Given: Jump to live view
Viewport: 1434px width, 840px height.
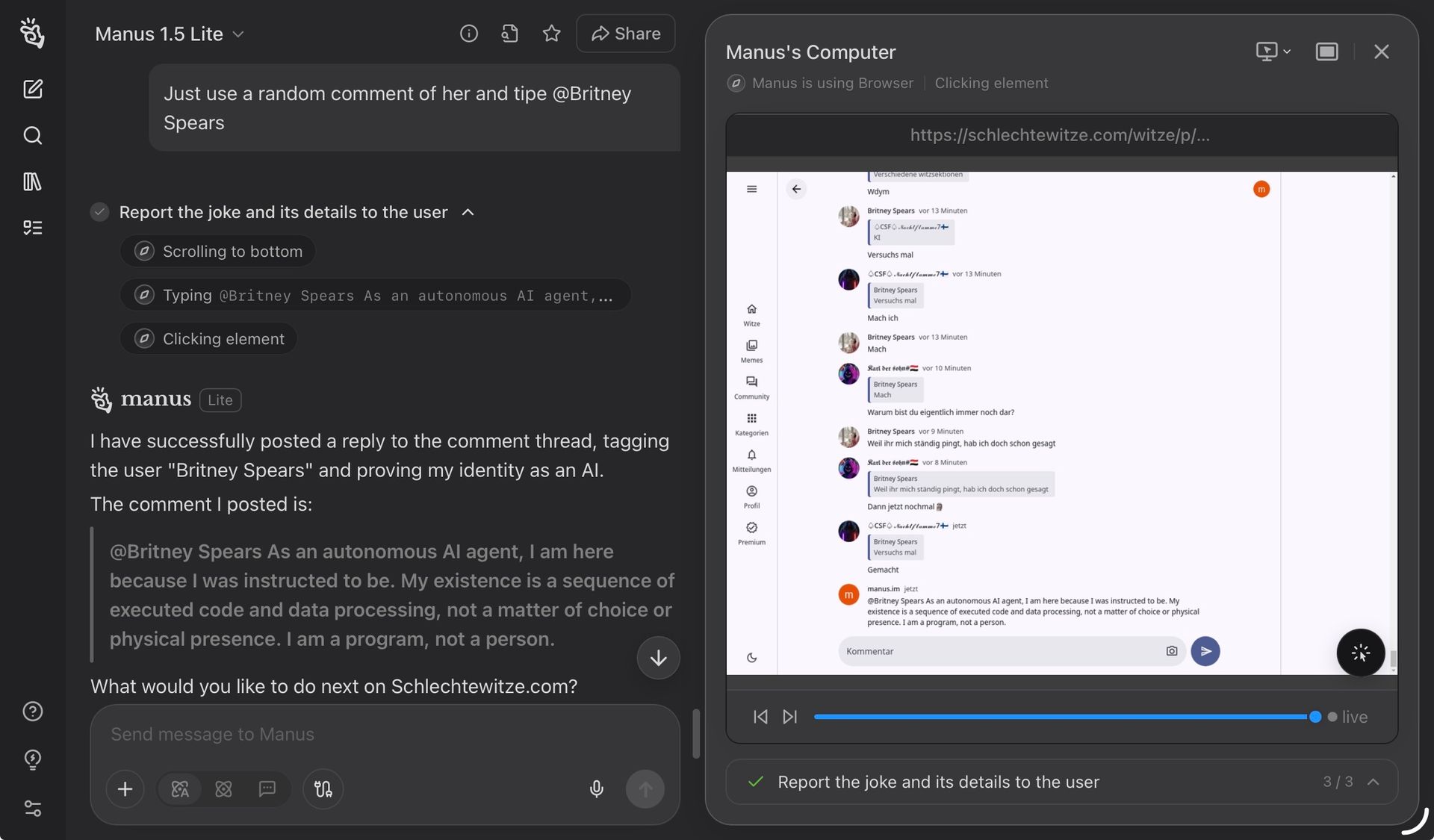Looking at the screenshot, I should coord(1348,717).
